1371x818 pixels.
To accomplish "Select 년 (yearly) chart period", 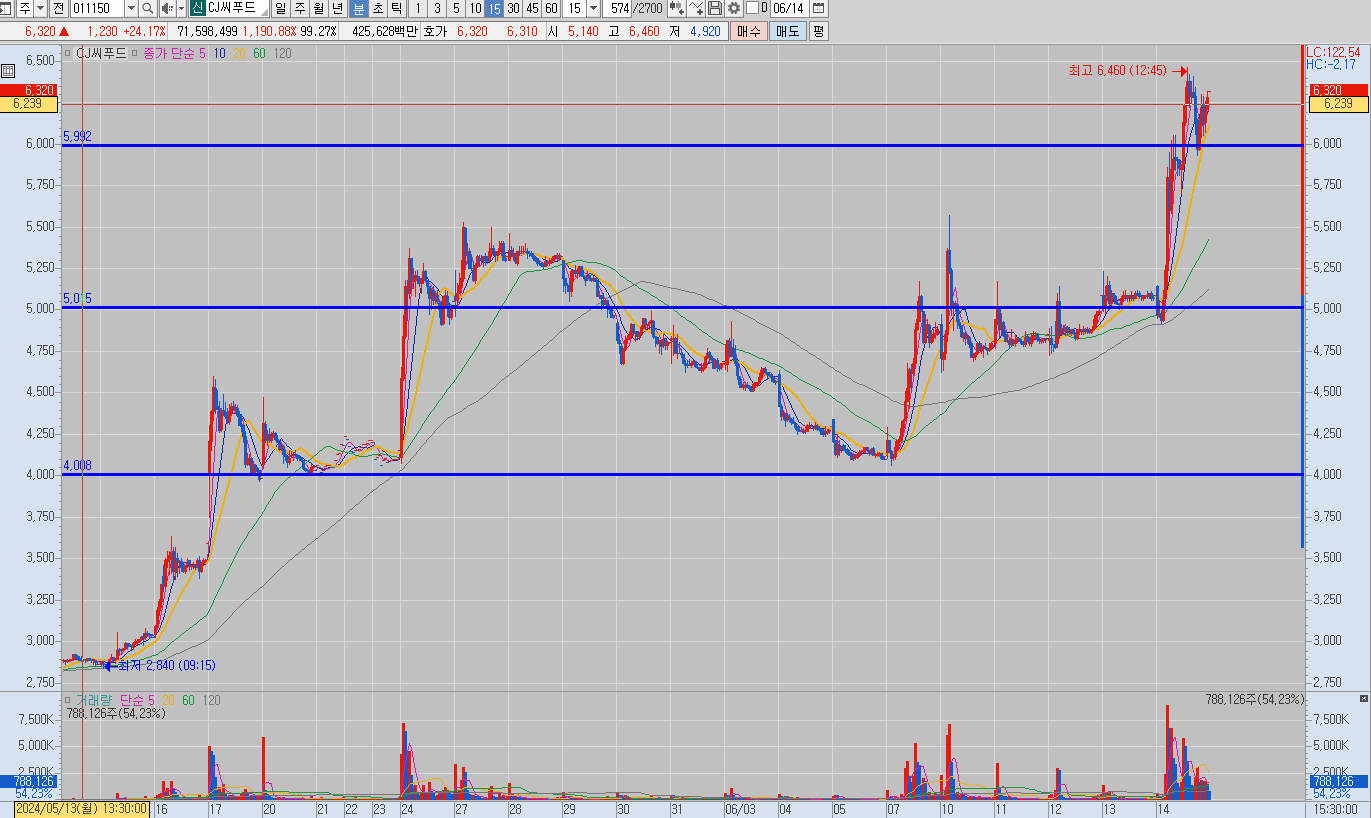I will (337, 8).
